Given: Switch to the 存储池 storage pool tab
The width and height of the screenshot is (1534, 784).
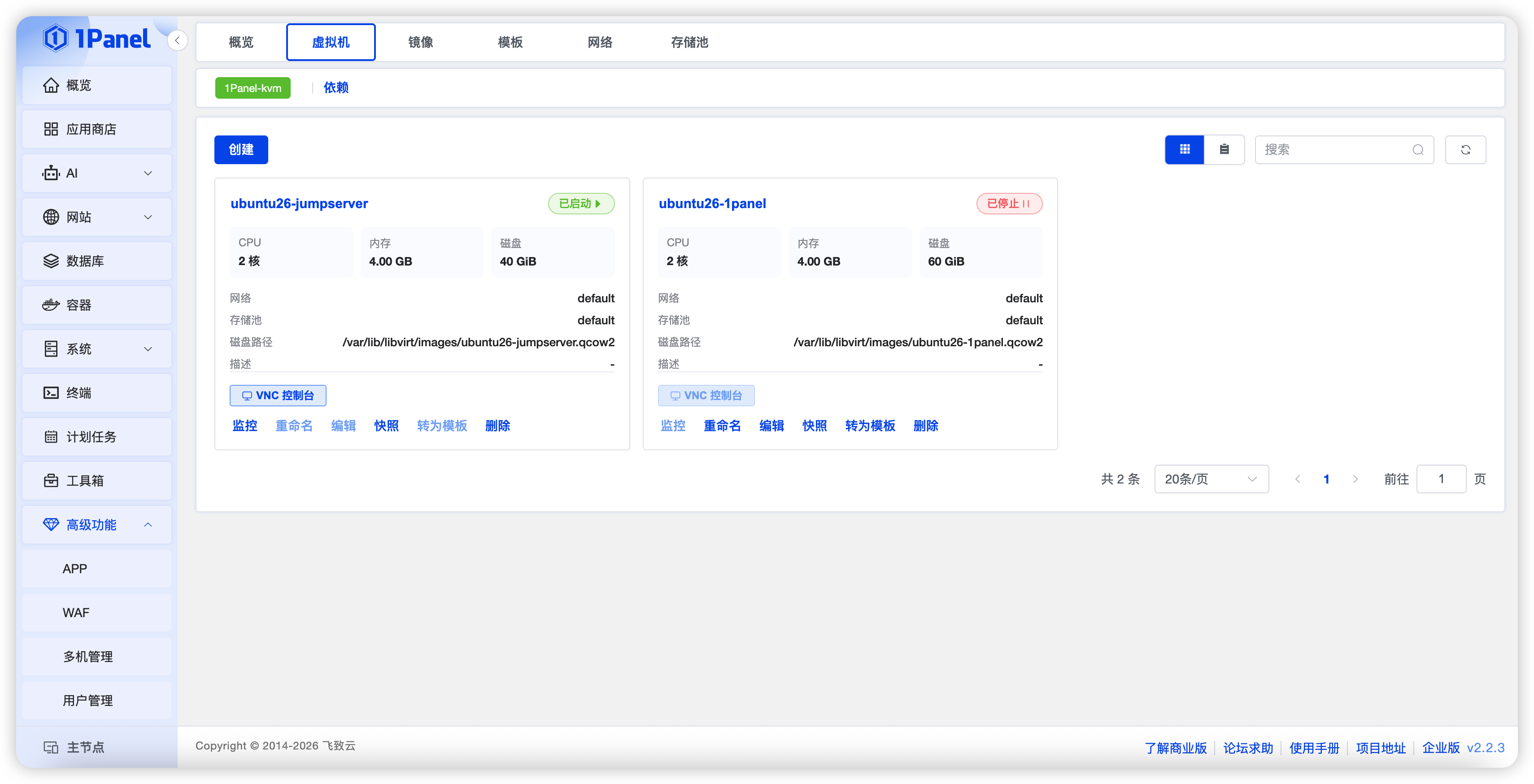Looking at the screenshot, I should [689, 42].
